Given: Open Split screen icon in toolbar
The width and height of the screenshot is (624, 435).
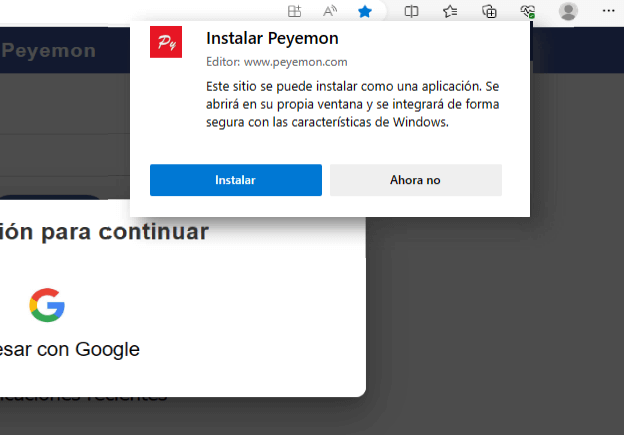Looking at the screenshot, I should tap(411, 11).
